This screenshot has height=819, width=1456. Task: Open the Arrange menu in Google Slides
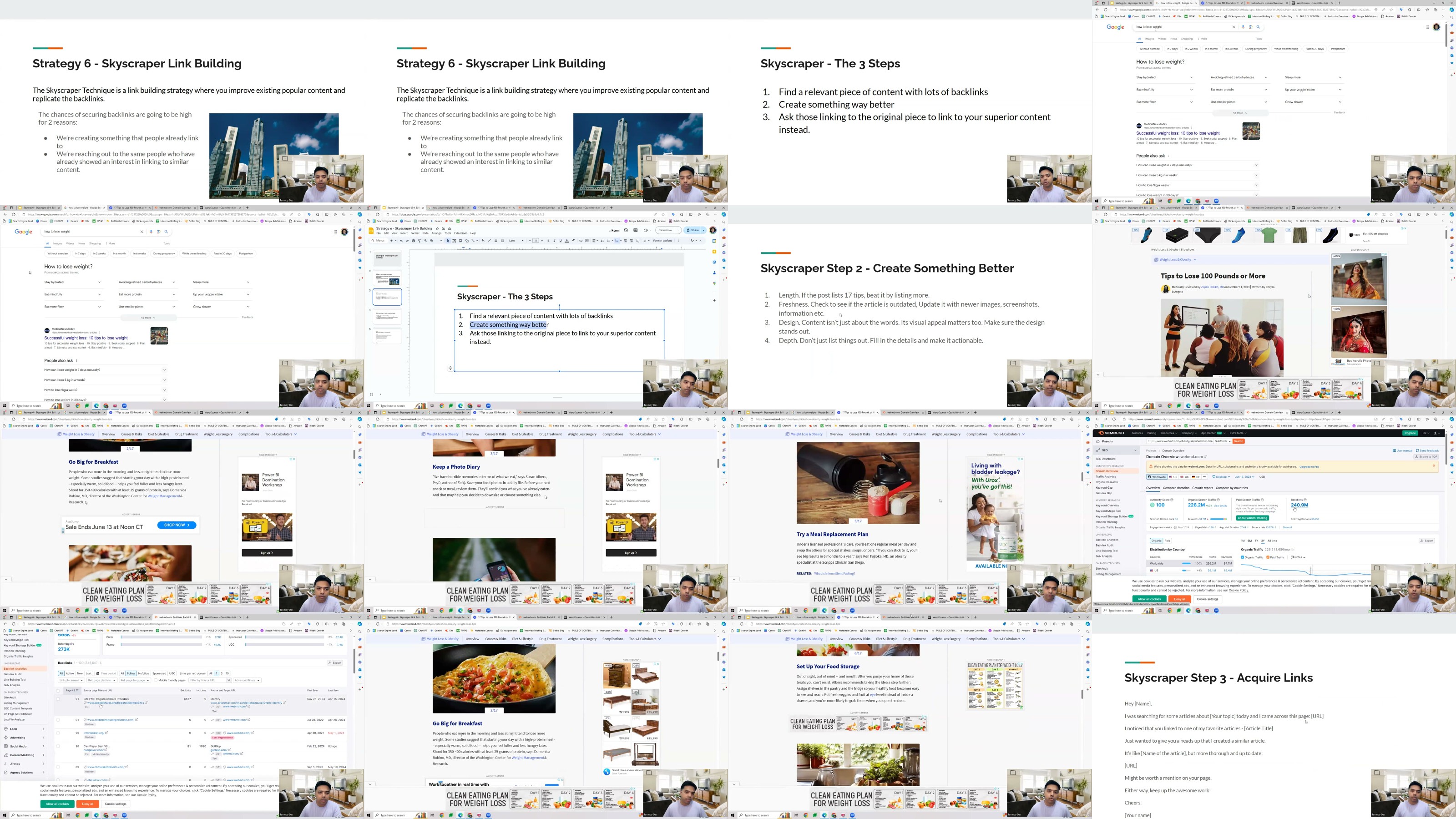[437, 233]
